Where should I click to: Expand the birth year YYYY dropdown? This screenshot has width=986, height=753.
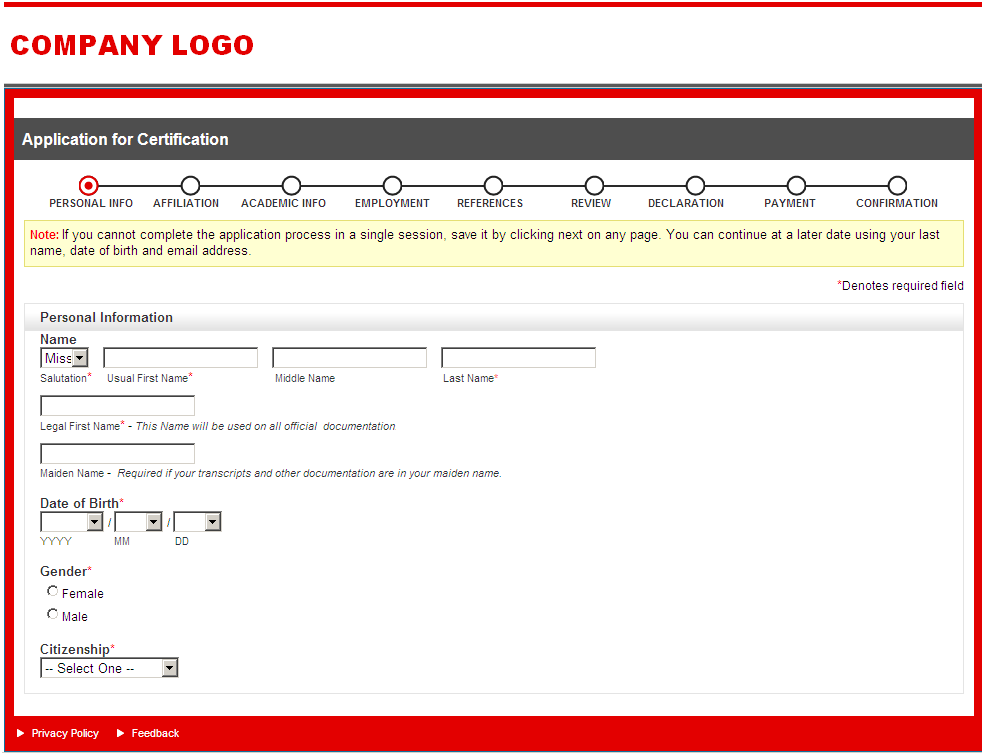[x=72, y=522]
